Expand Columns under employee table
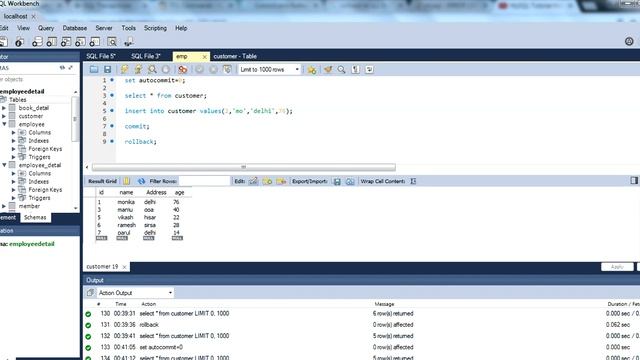The image size is (640, 360). [x=13, y=133]
